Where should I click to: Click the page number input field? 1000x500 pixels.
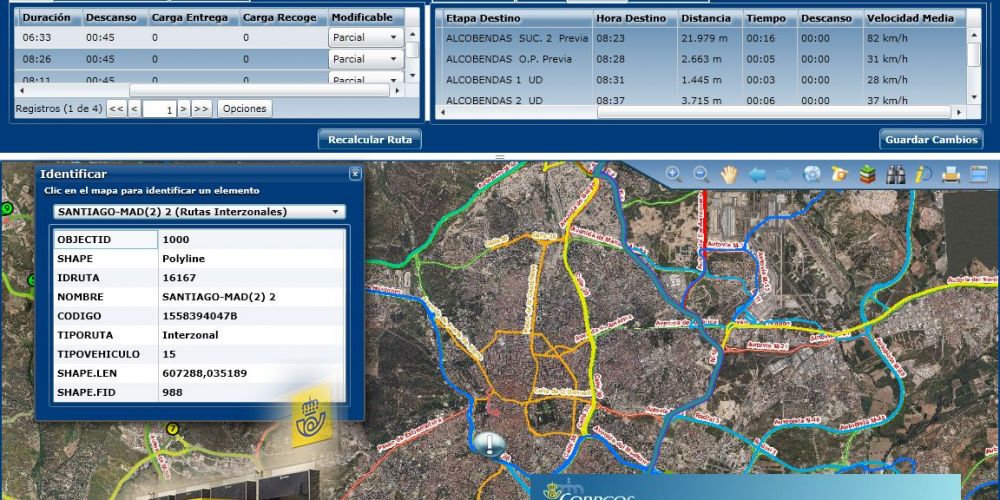pyautogui.click(x=159, y=108)
